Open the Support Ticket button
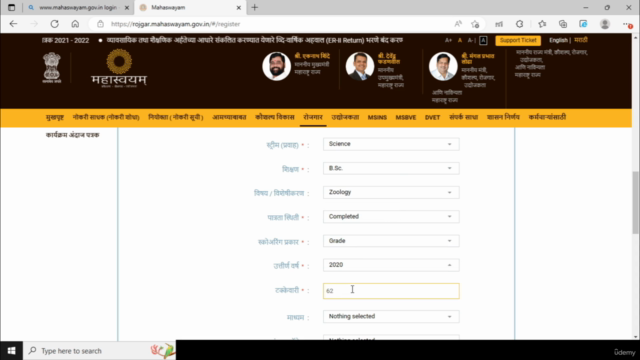Screen dimensions: 640x360 518,40
